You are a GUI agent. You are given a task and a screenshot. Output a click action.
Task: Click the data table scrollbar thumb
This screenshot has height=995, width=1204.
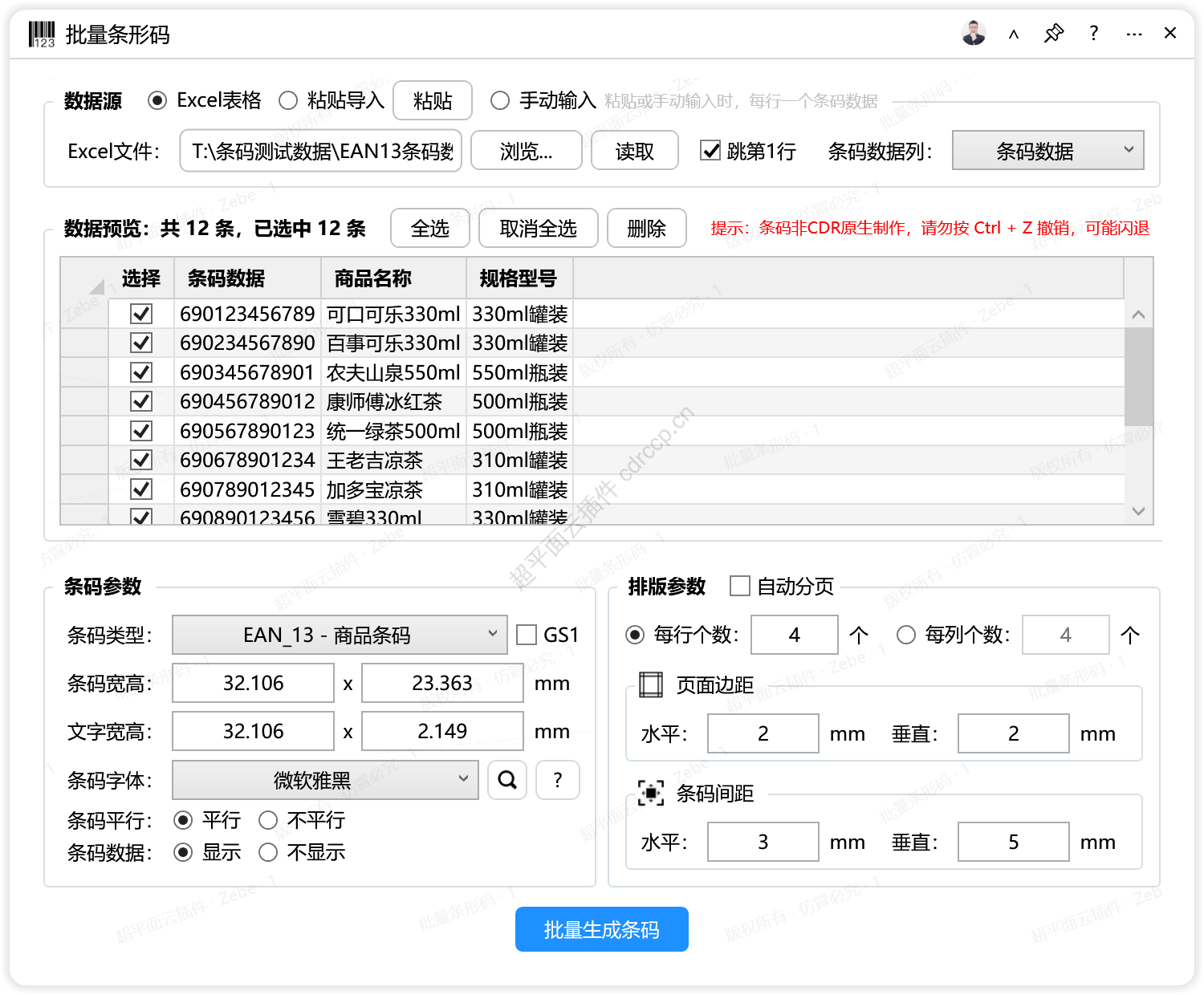[1138, 376]
